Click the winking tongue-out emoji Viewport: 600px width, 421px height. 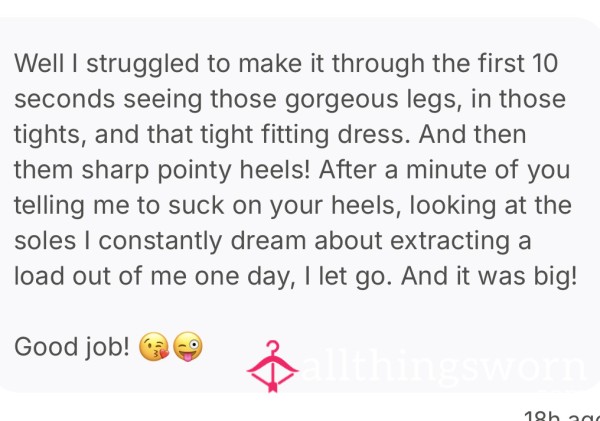tap(188, 346)
